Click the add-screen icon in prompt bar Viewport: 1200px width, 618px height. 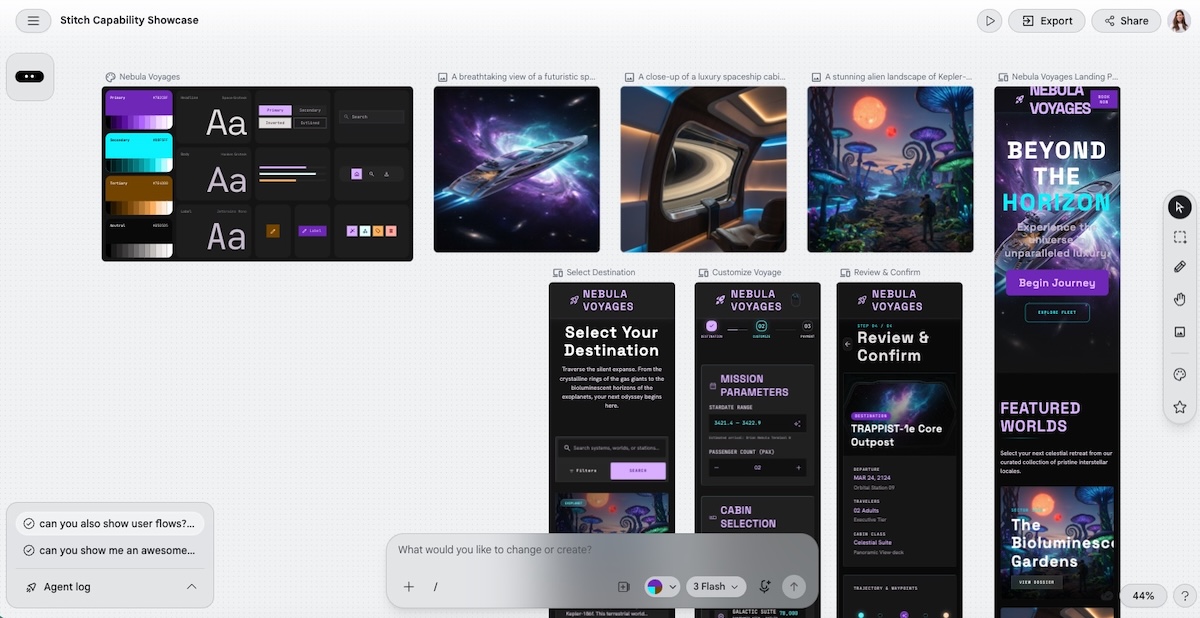(624, 587)
